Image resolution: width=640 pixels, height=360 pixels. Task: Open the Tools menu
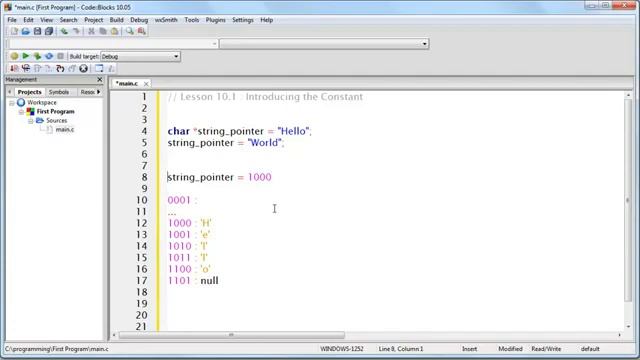pyautogui.click(x=191, y=20)
